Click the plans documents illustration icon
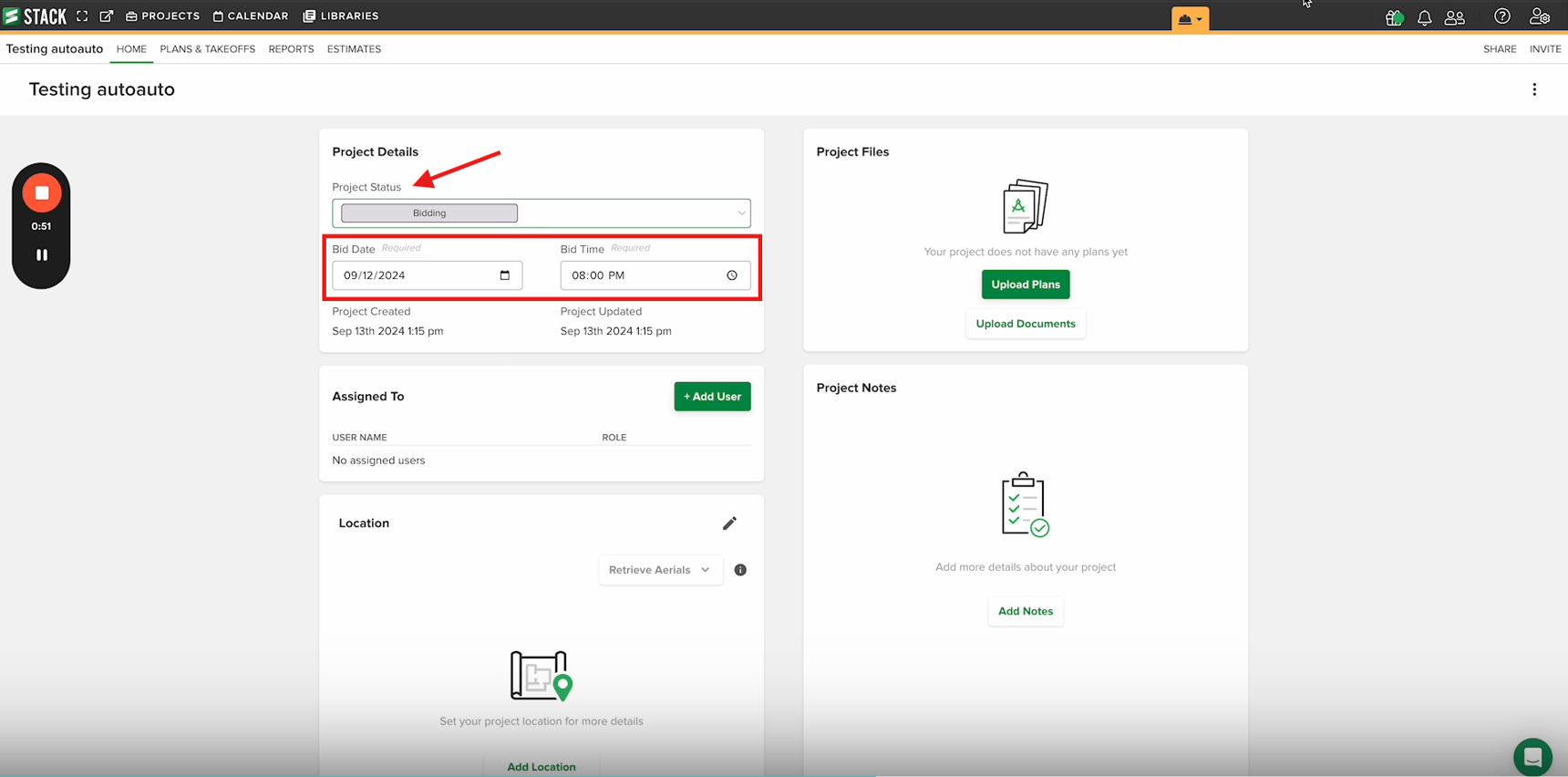This screenshot has width=1568, height=777. [1026, 206]
